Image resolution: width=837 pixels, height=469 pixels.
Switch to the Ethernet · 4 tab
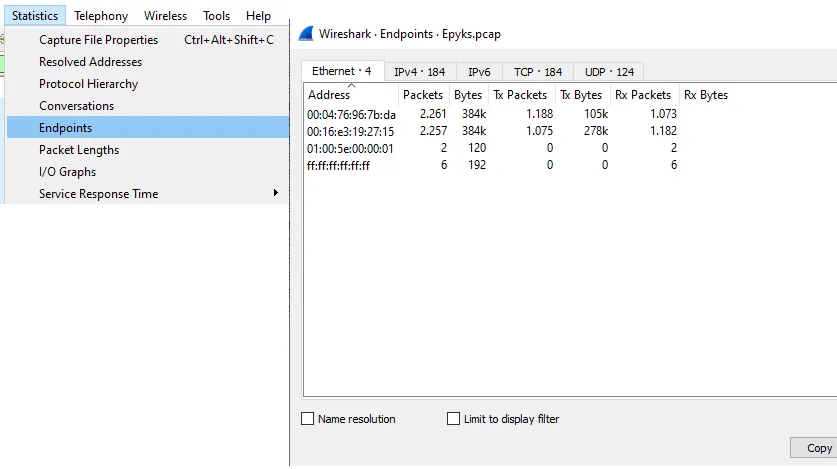[343, 71]
